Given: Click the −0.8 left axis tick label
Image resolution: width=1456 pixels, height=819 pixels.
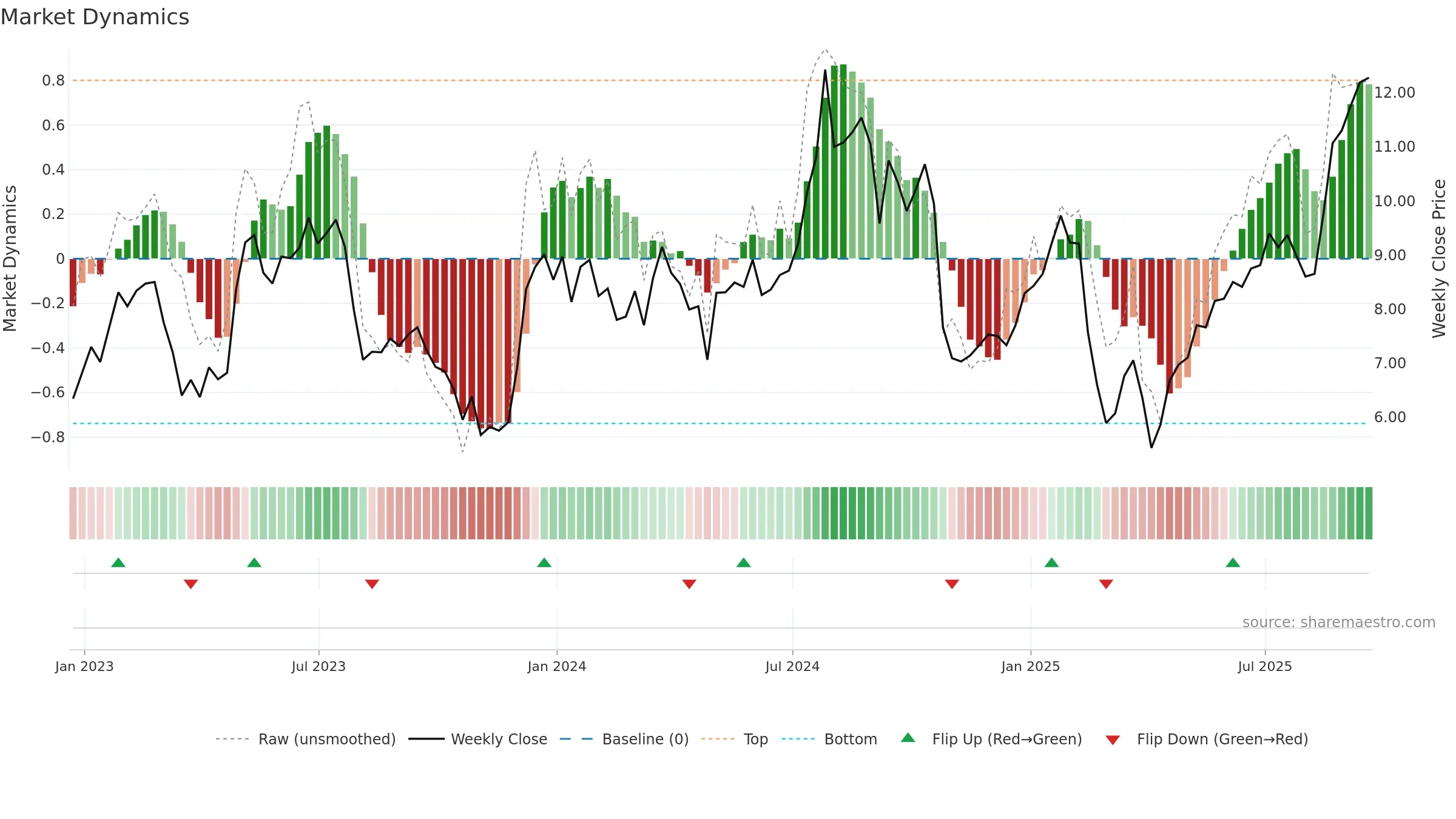Looking at the screenshot, I should (48, 437).
